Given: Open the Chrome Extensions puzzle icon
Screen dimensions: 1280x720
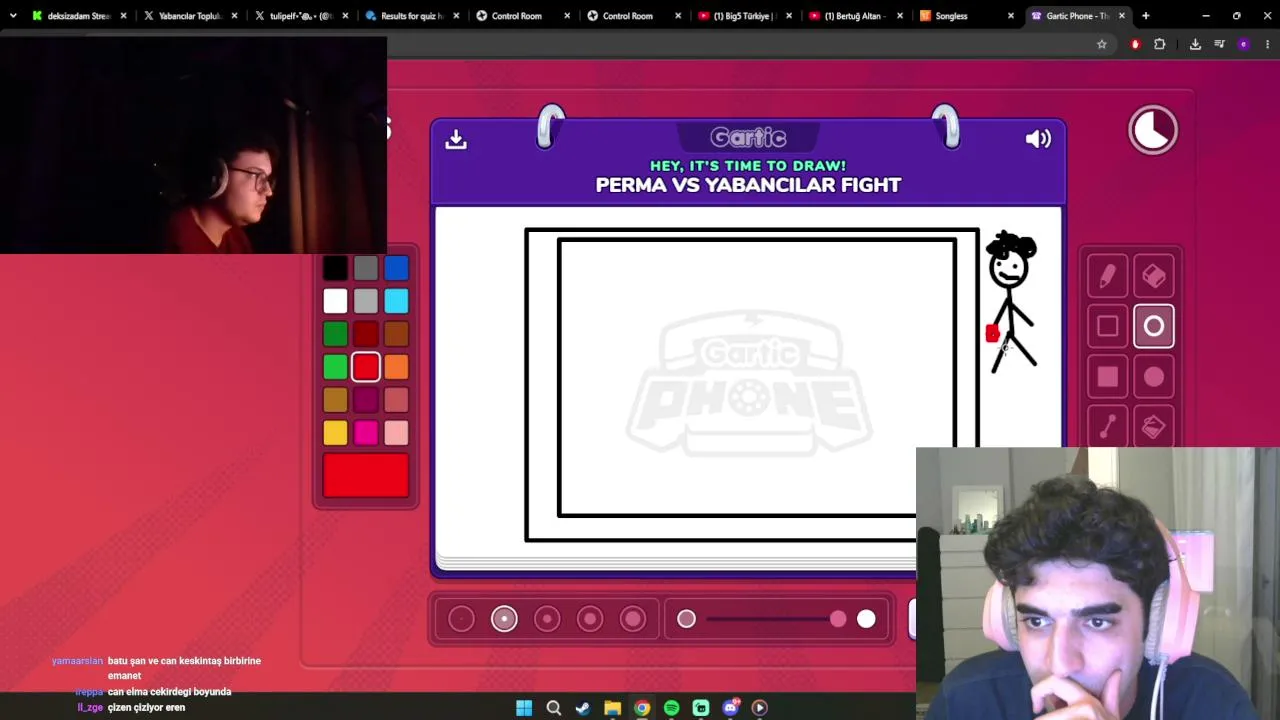Looking at the screenshot, I should click(x=1160, y=44).
